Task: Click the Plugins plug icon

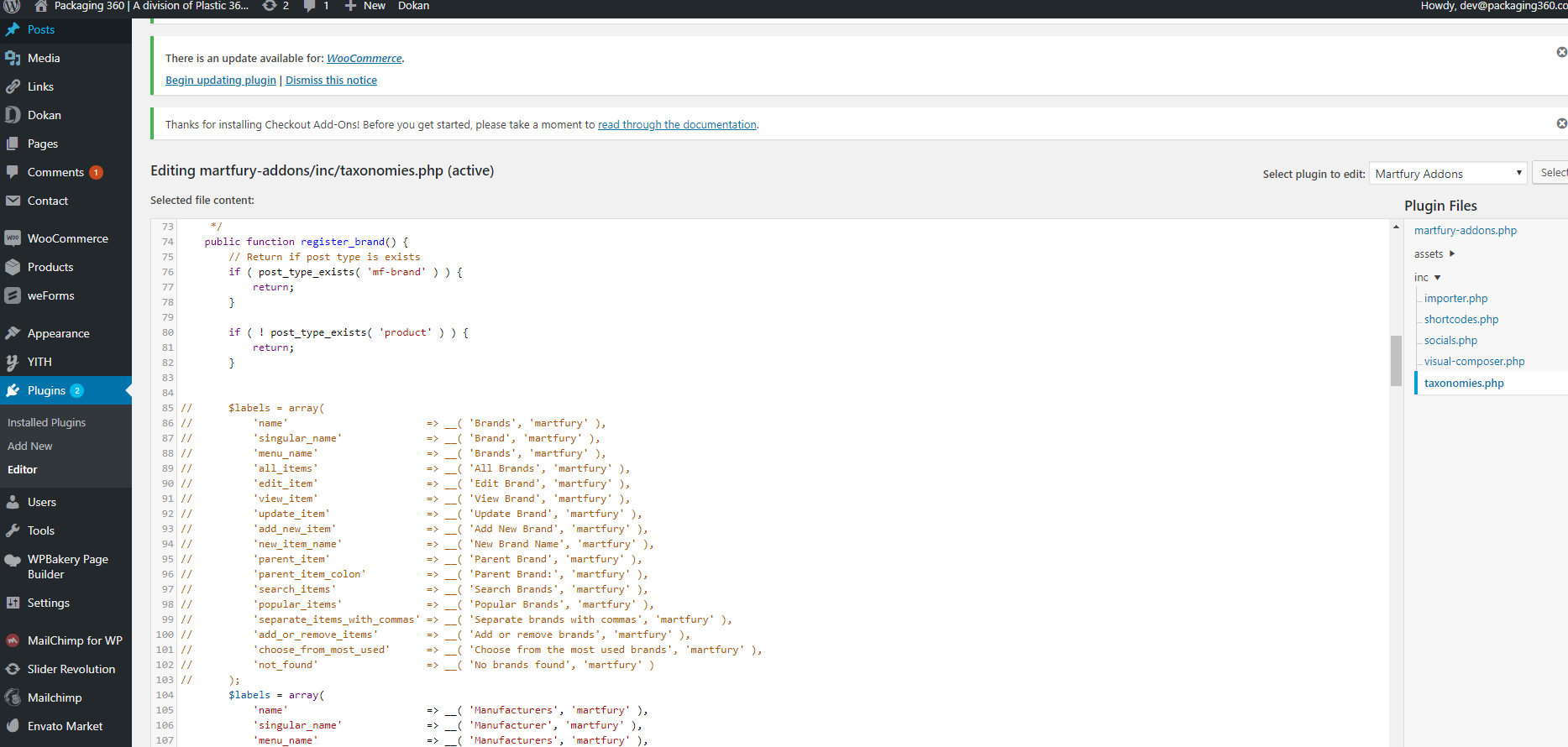Action: [13, 390]
